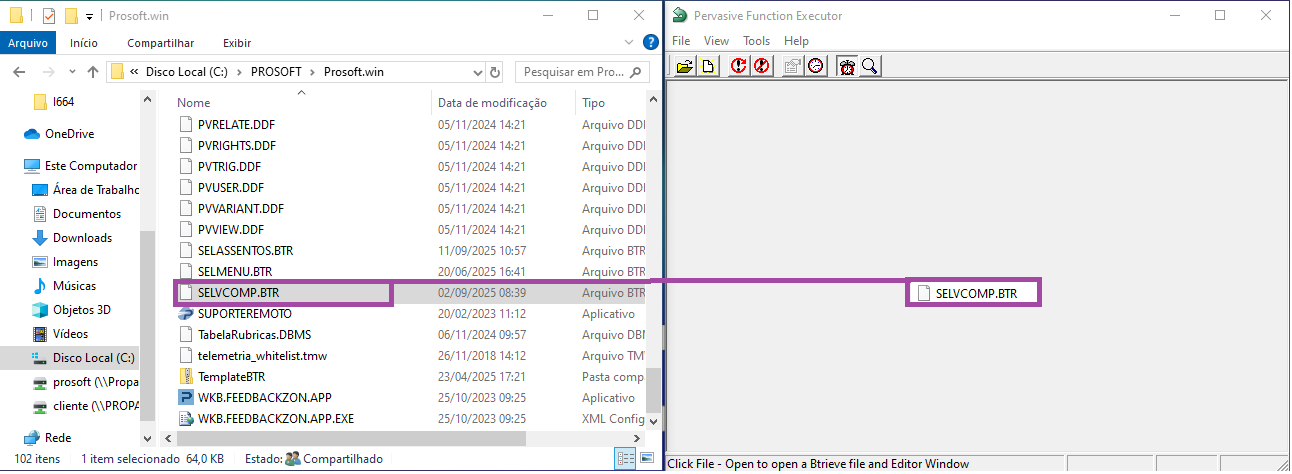Image resolution: width=1292 pixels, height=474 pixels.
Task: Select the PVTRIG.DDF file
Action: coord(229,166)
